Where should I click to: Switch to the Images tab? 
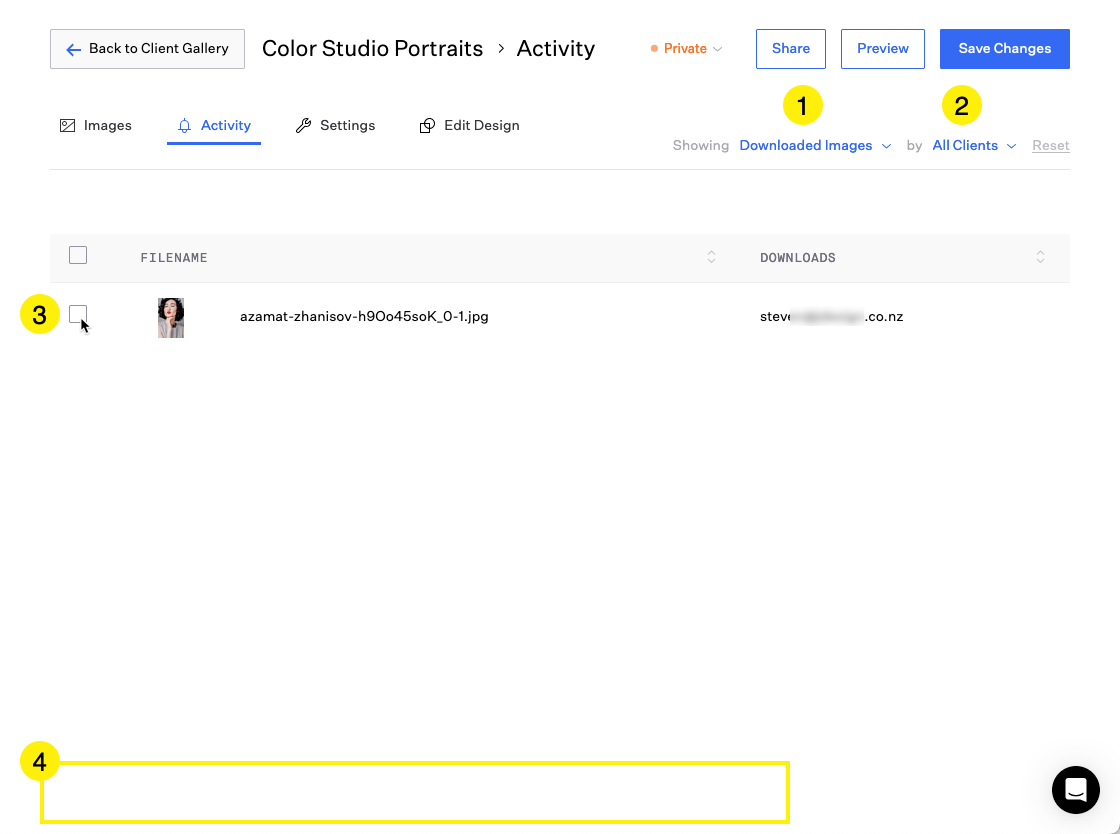point(107,126)
